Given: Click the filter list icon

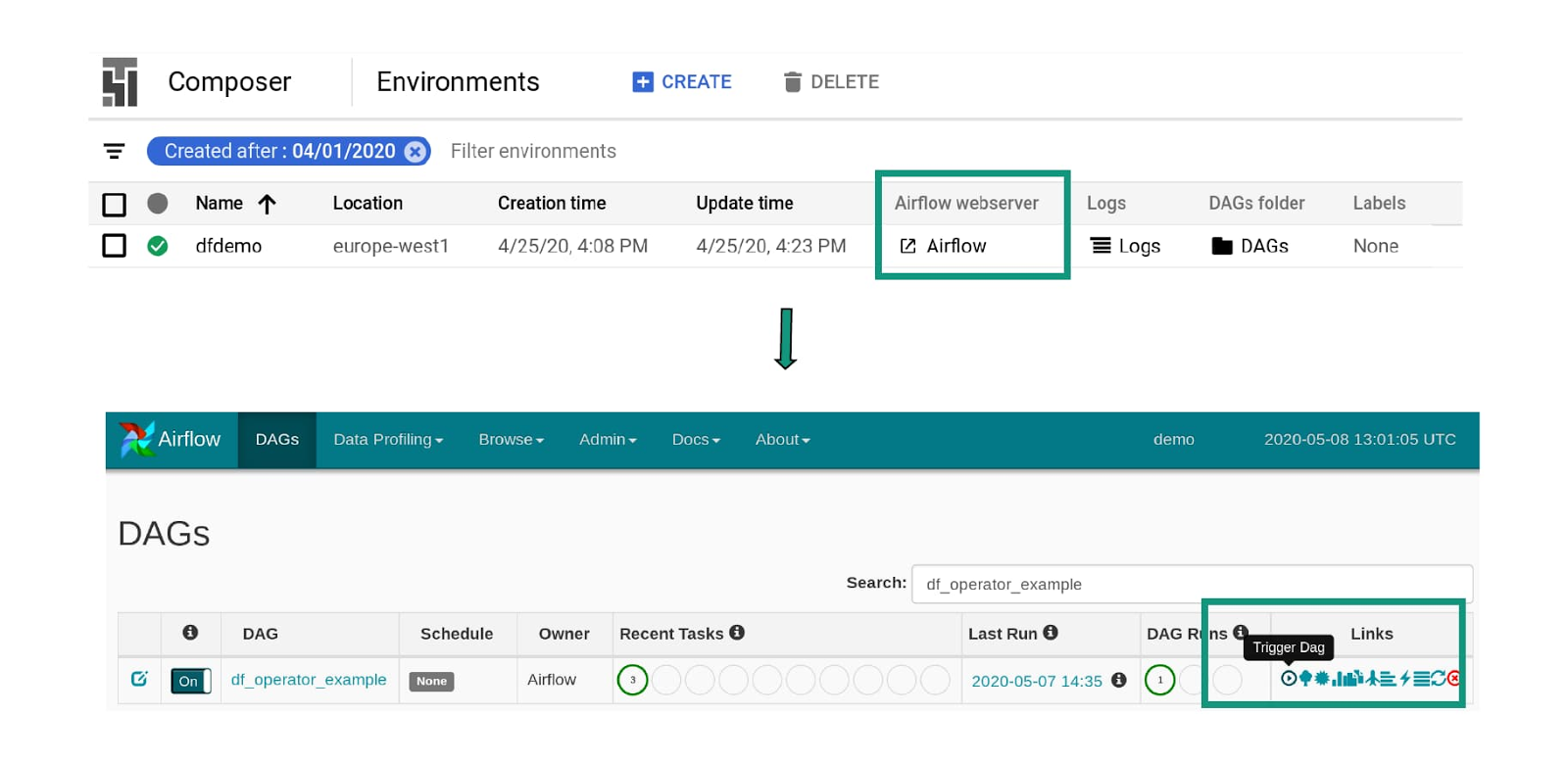Looking at the screenshot, I should (114, 151).
